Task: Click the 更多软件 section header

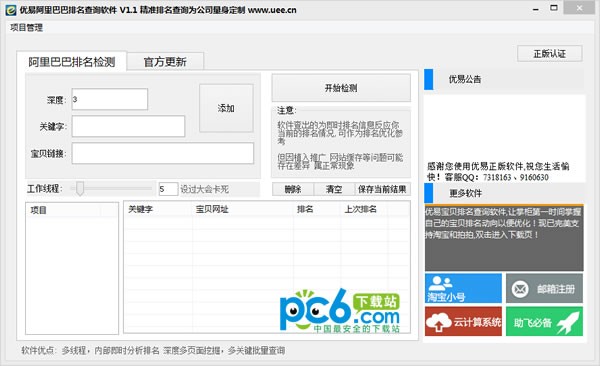Action: (x=504, y=193)
